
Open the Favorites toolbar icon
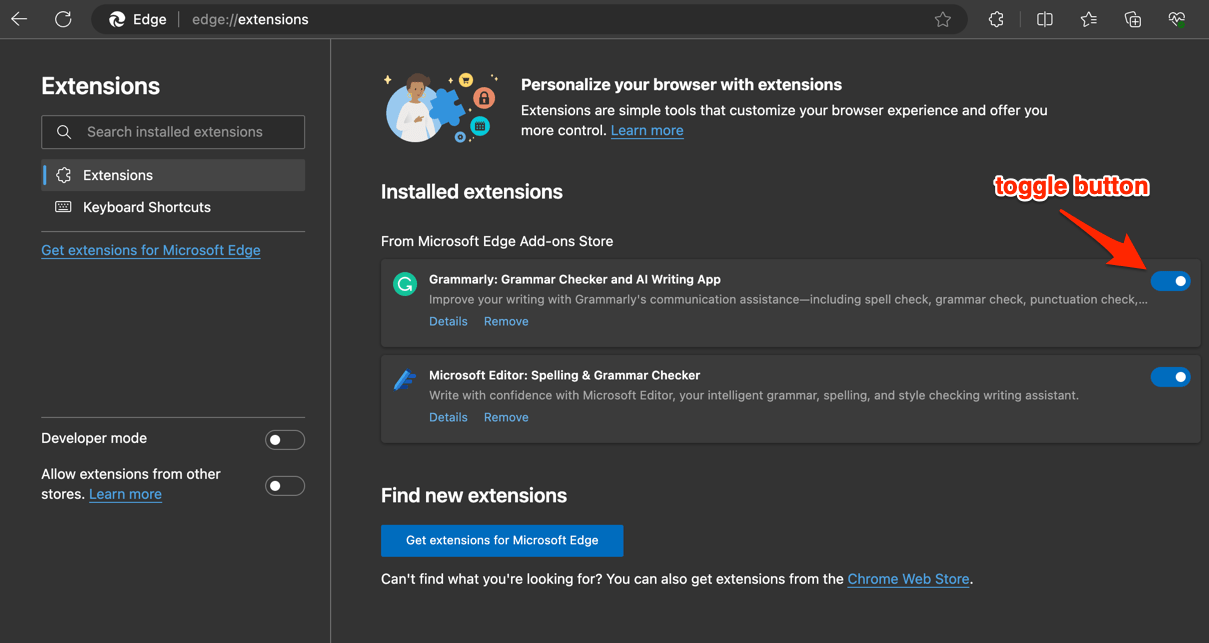click(1088, 19)
